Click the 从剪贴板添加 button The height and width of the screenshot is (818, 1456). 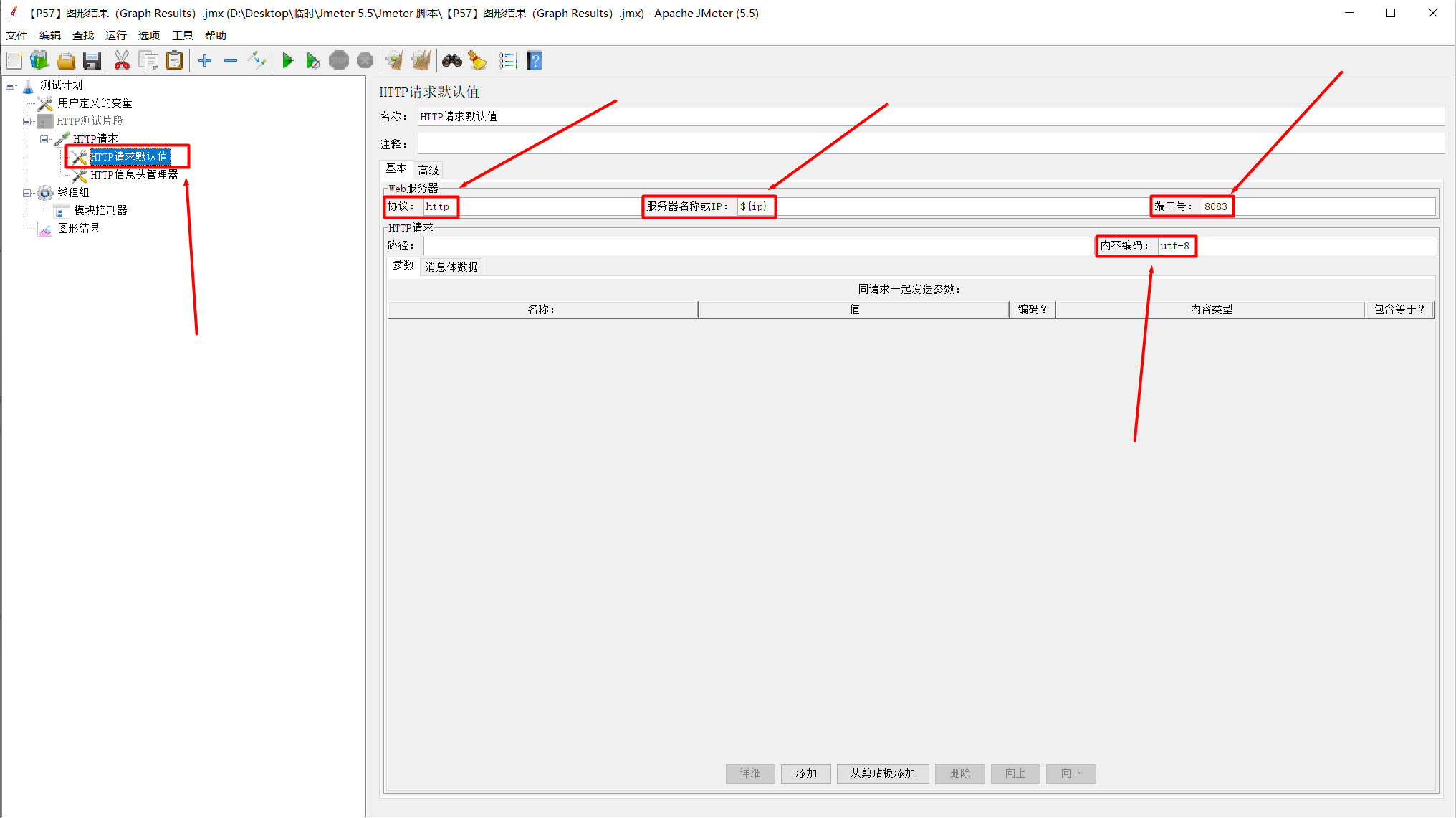point(882,773)
